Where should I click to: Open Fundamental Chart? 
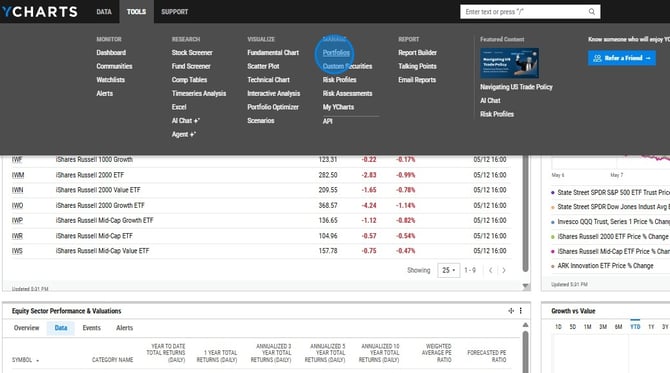tap(273, 53)
